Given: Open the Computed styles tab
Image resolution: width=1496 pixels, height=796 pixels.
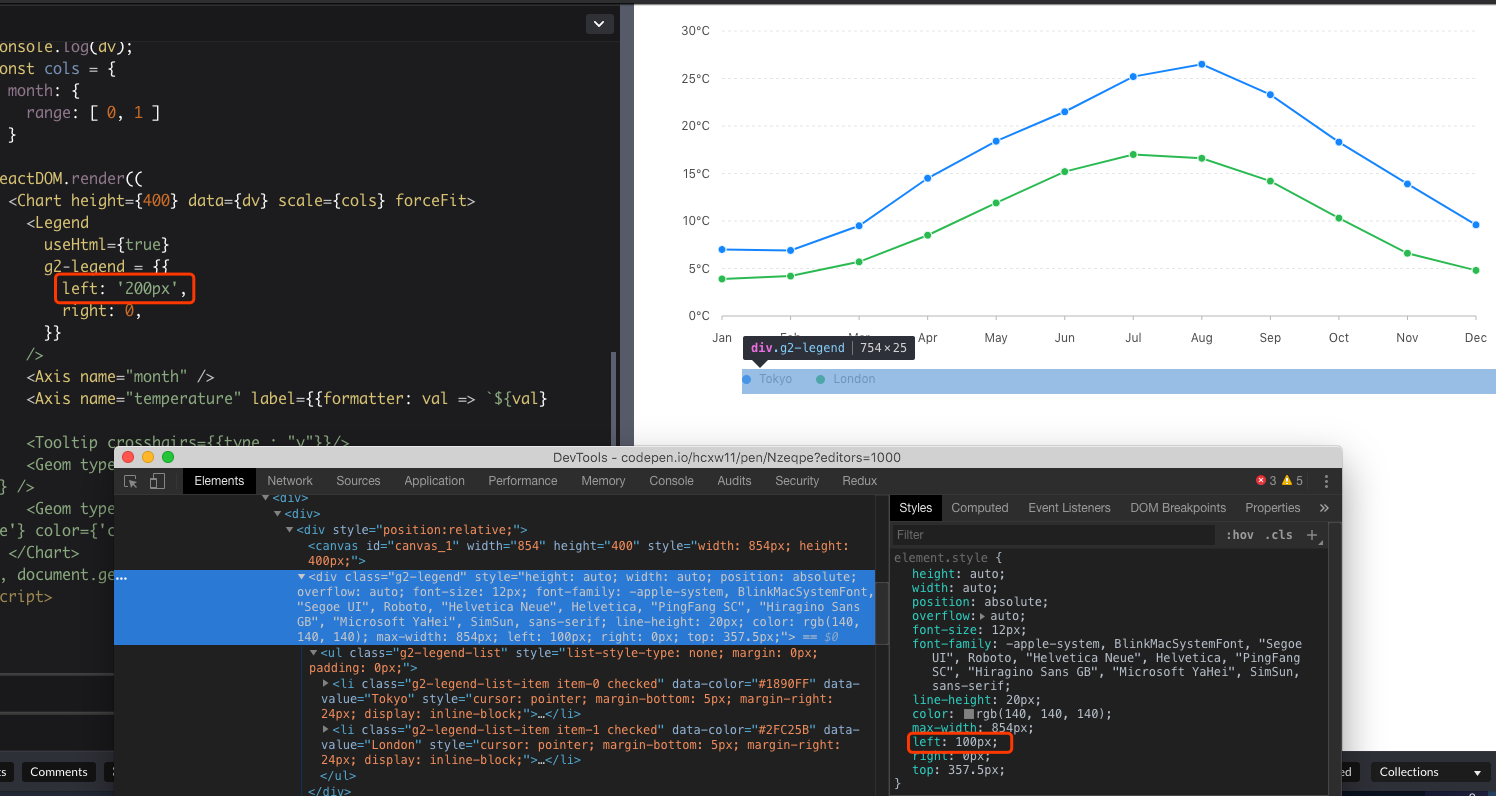Looking at the screenshot, I should pos(980,507).
